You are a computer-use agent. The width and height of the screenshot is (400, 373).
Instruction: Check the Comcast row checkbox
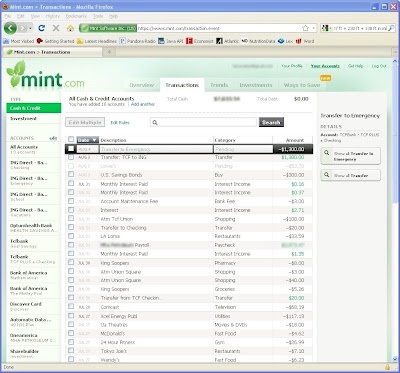tap(71, 307)
